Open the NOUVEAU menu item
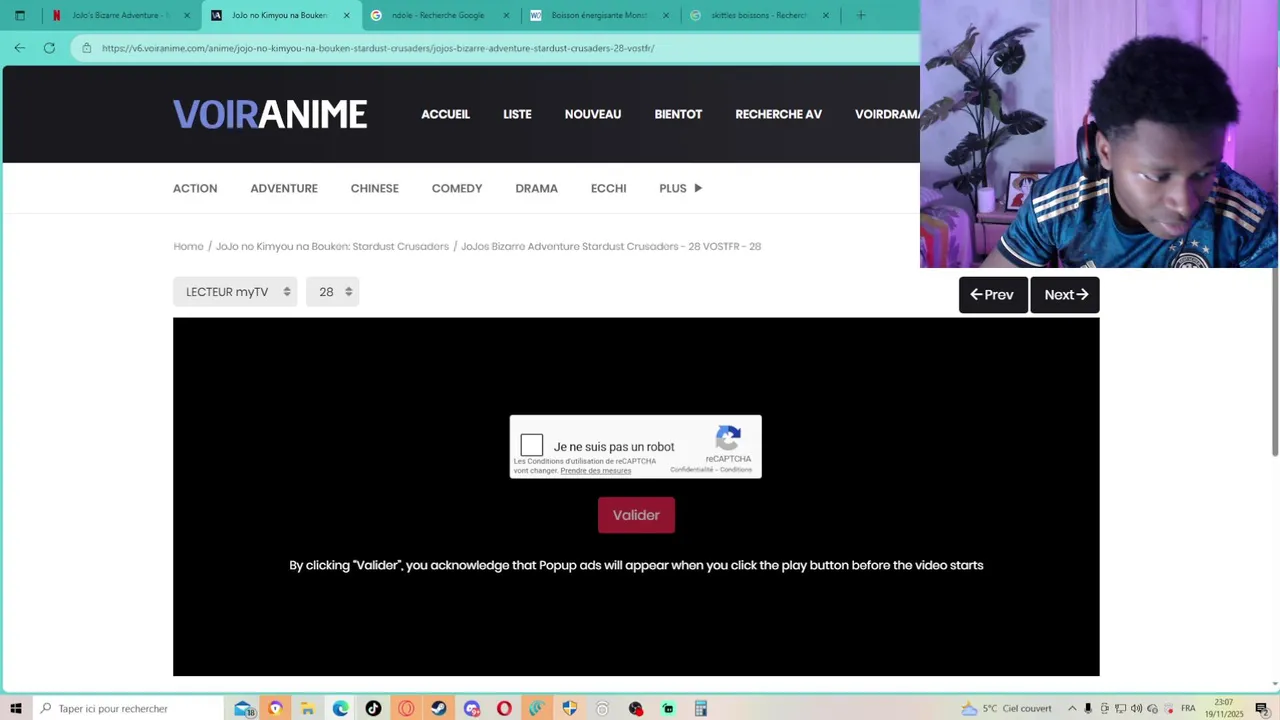The image size is (1280, 720). pyautogui.click(x=593, y=114)
